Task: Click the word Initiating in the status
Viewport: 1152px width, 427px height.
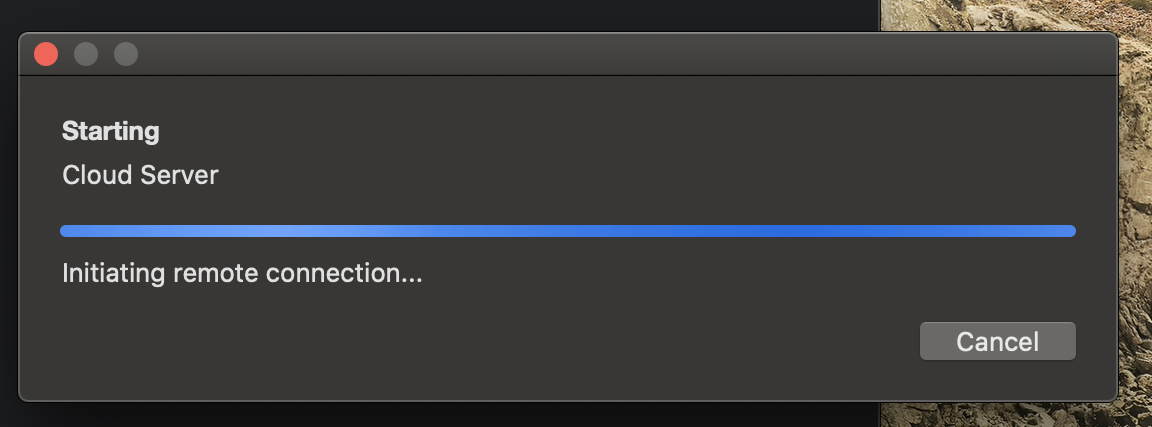Action: (113, 273)
